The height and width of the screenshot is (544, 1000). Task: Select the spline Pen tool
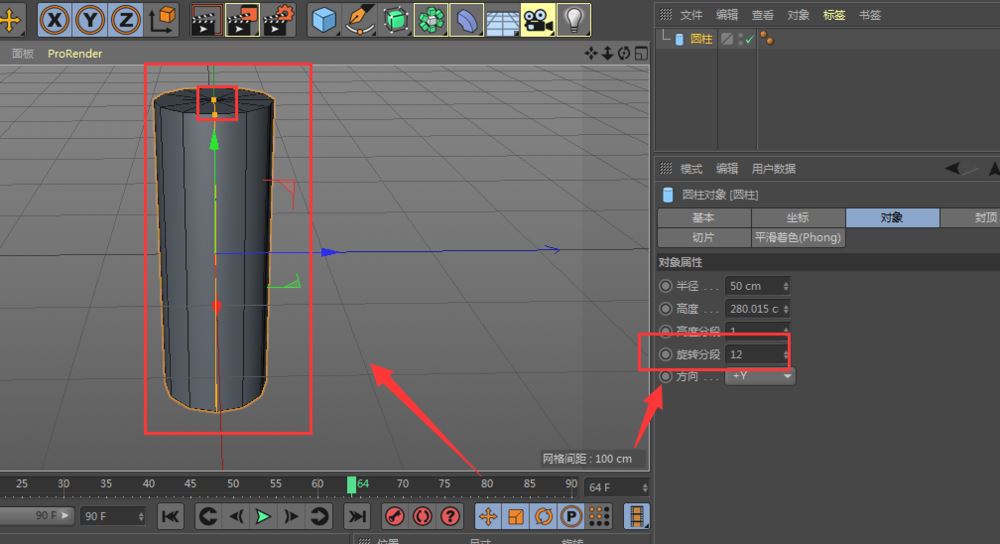click(x=358, y=18)
